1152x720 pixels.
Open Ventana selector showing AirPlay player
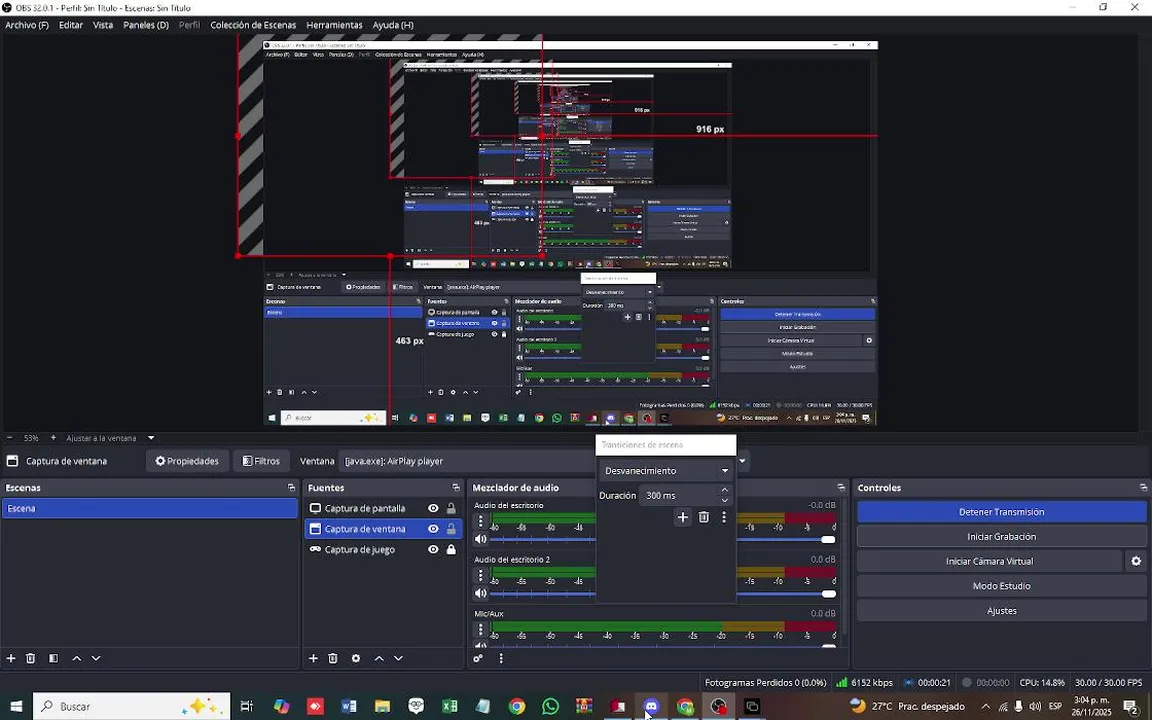[544, 461]
